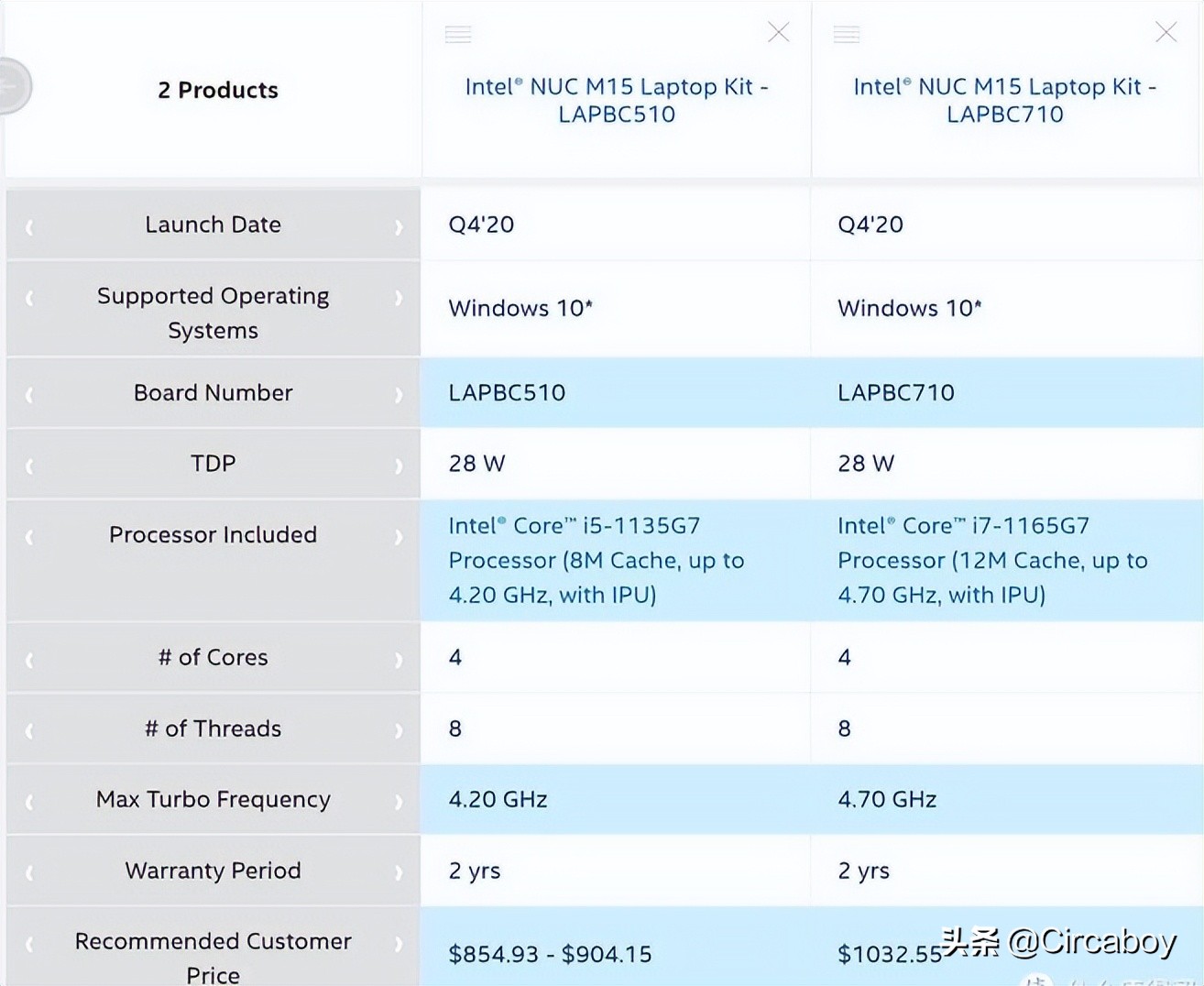Expand Supported Operating Systems right chevron
Screen dimensions: 1204x986
(399, 298)
